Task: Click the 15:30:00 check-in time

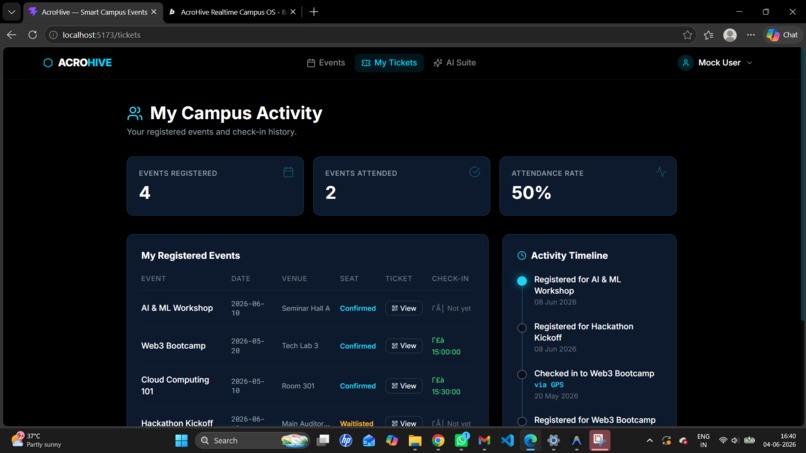Action: (x=446, y=392)
